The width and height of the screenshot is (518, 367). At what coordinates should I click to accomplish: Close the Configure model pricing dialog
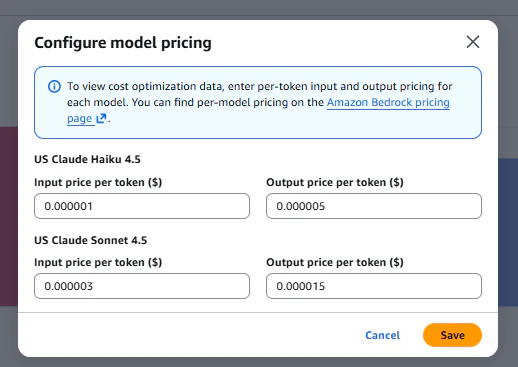(x=473, y=42)
